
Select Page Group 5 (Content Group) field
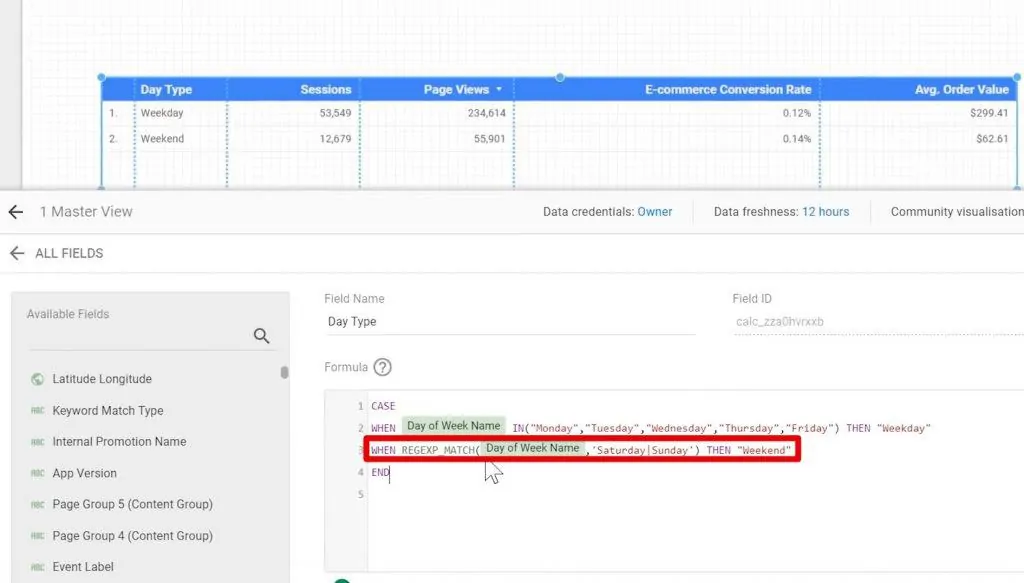tap(132, 505)
